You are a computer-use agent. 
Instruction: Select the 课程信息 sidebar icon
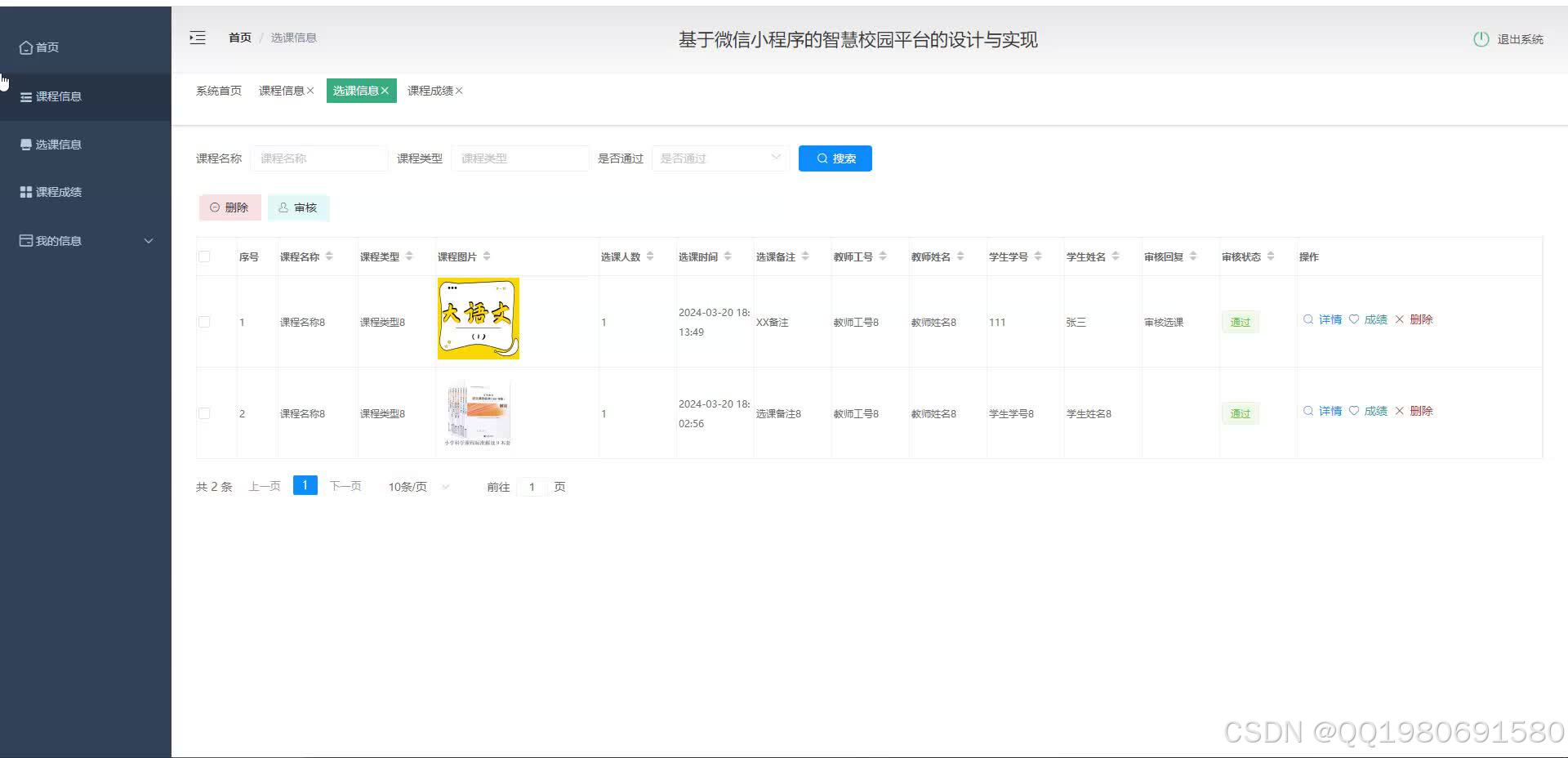[24, 96]
